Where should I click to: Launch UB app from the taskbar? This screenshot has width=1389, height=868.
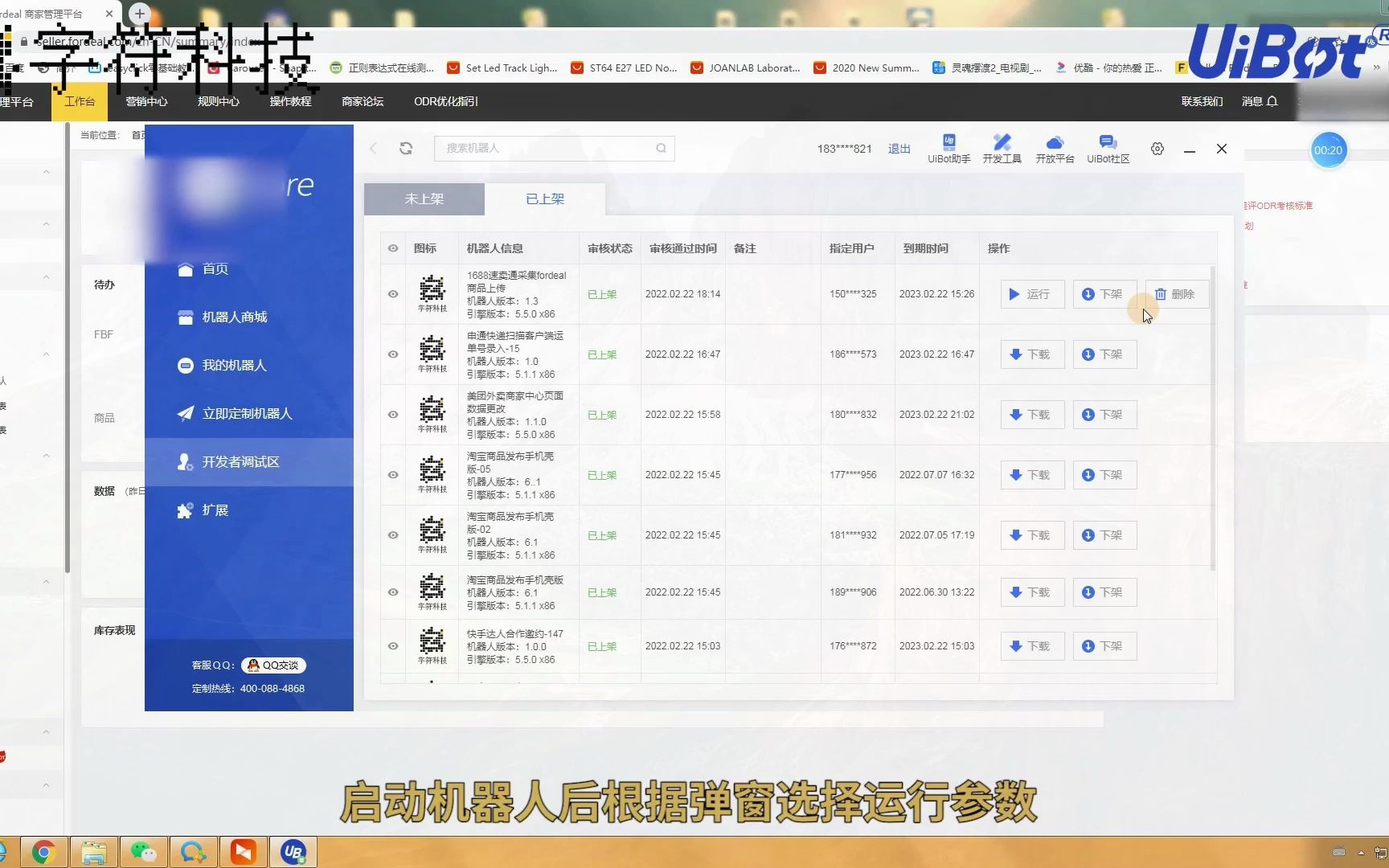point(293,851)
